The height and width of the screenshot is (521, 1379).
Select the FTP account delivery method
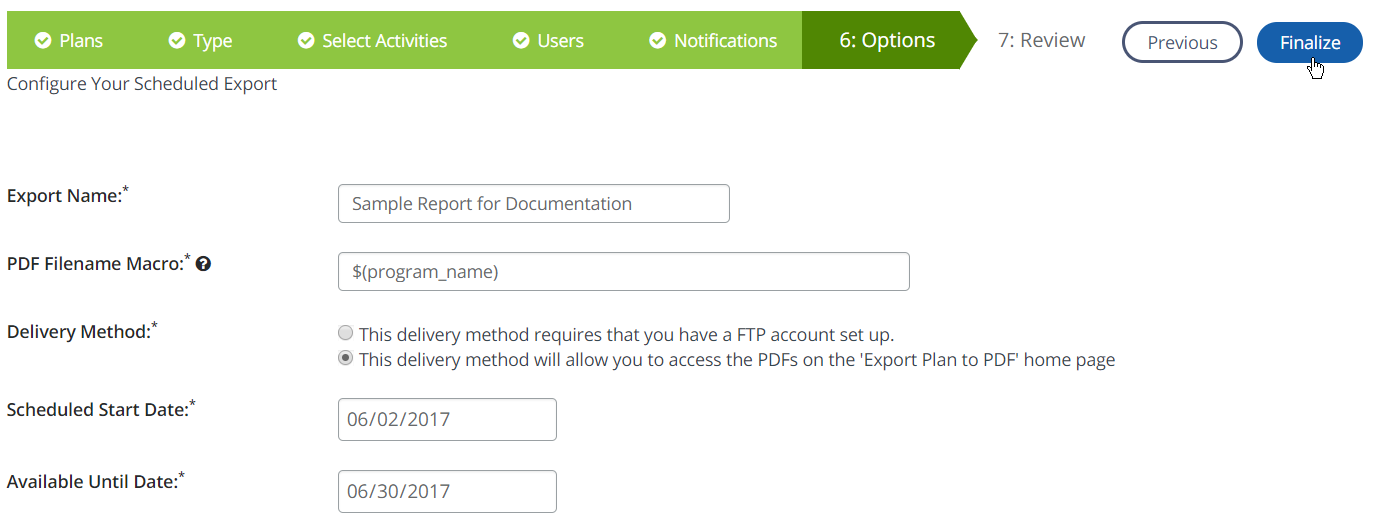(x=346, y=334)
